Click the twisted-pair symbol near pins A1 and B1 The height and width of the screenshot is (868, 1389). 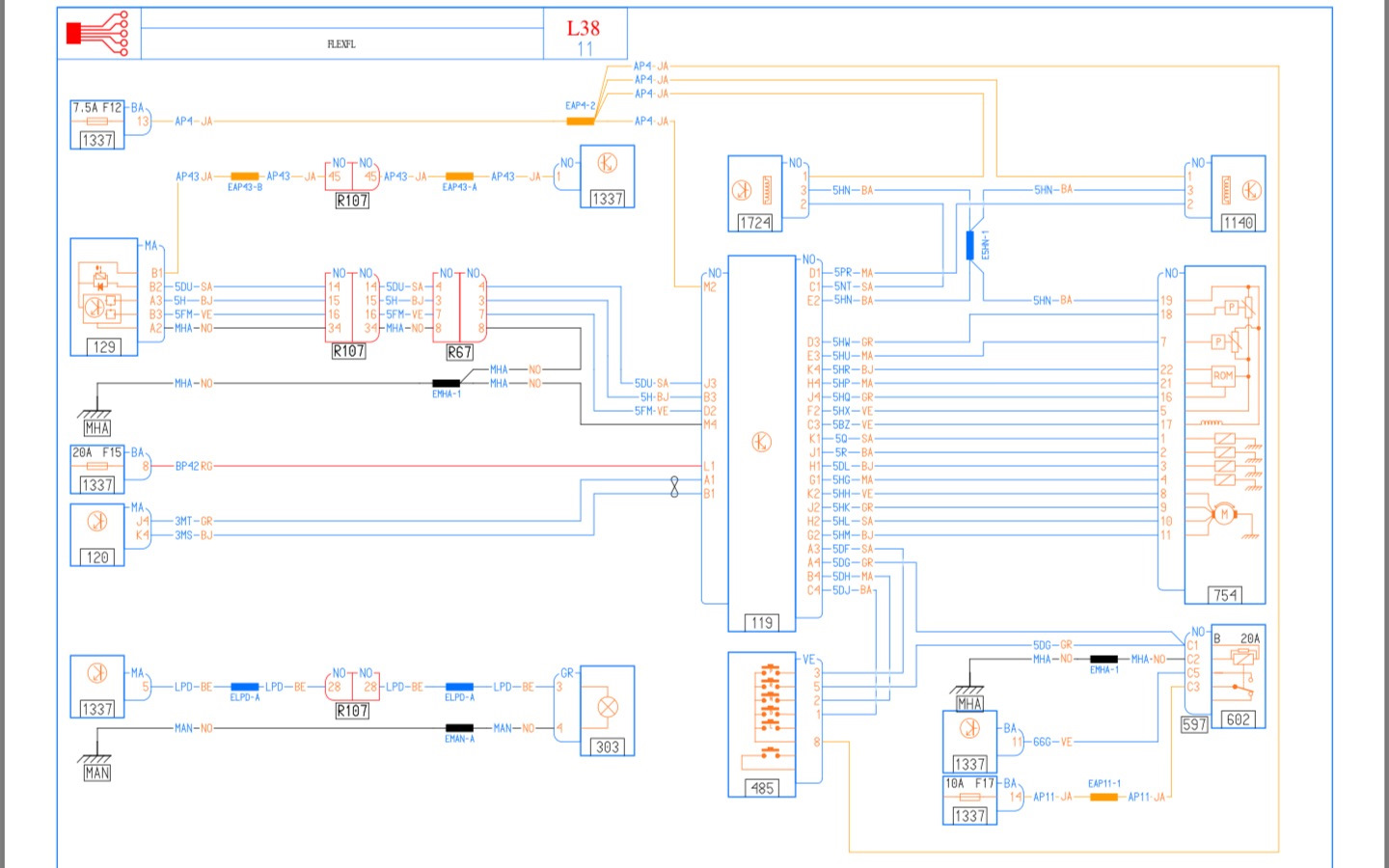click(x=674, y=487)
